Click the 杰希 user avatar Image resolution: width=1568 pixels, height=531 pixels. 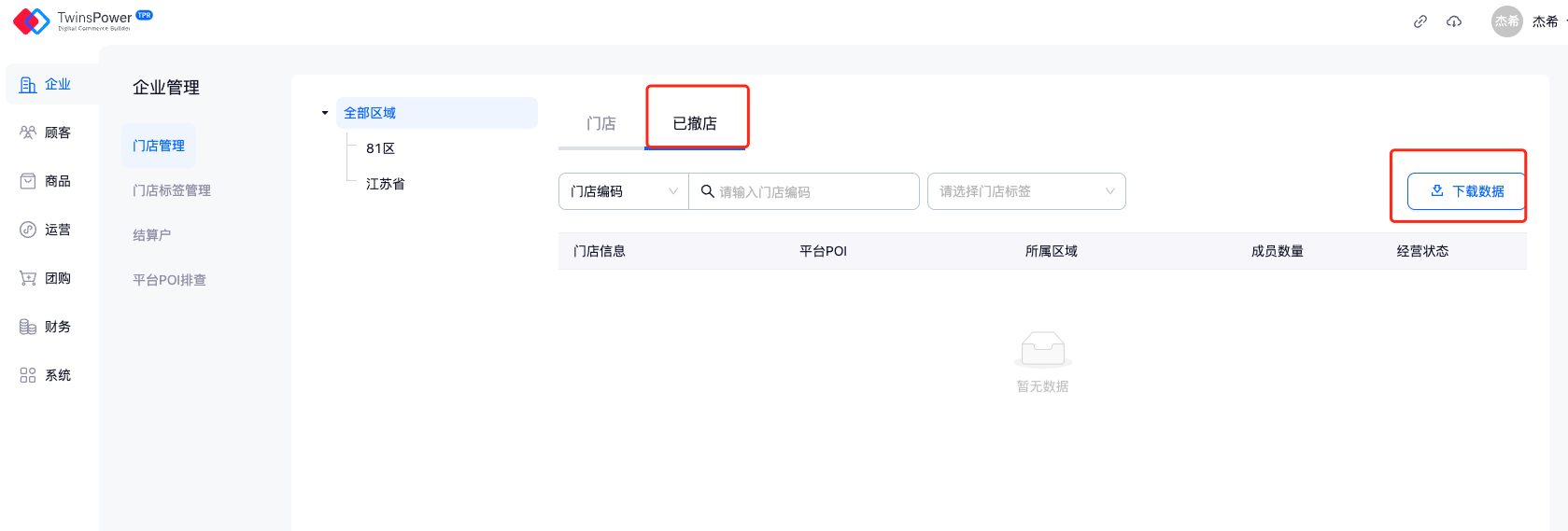pyautogui.click(x=1506, y=21)
